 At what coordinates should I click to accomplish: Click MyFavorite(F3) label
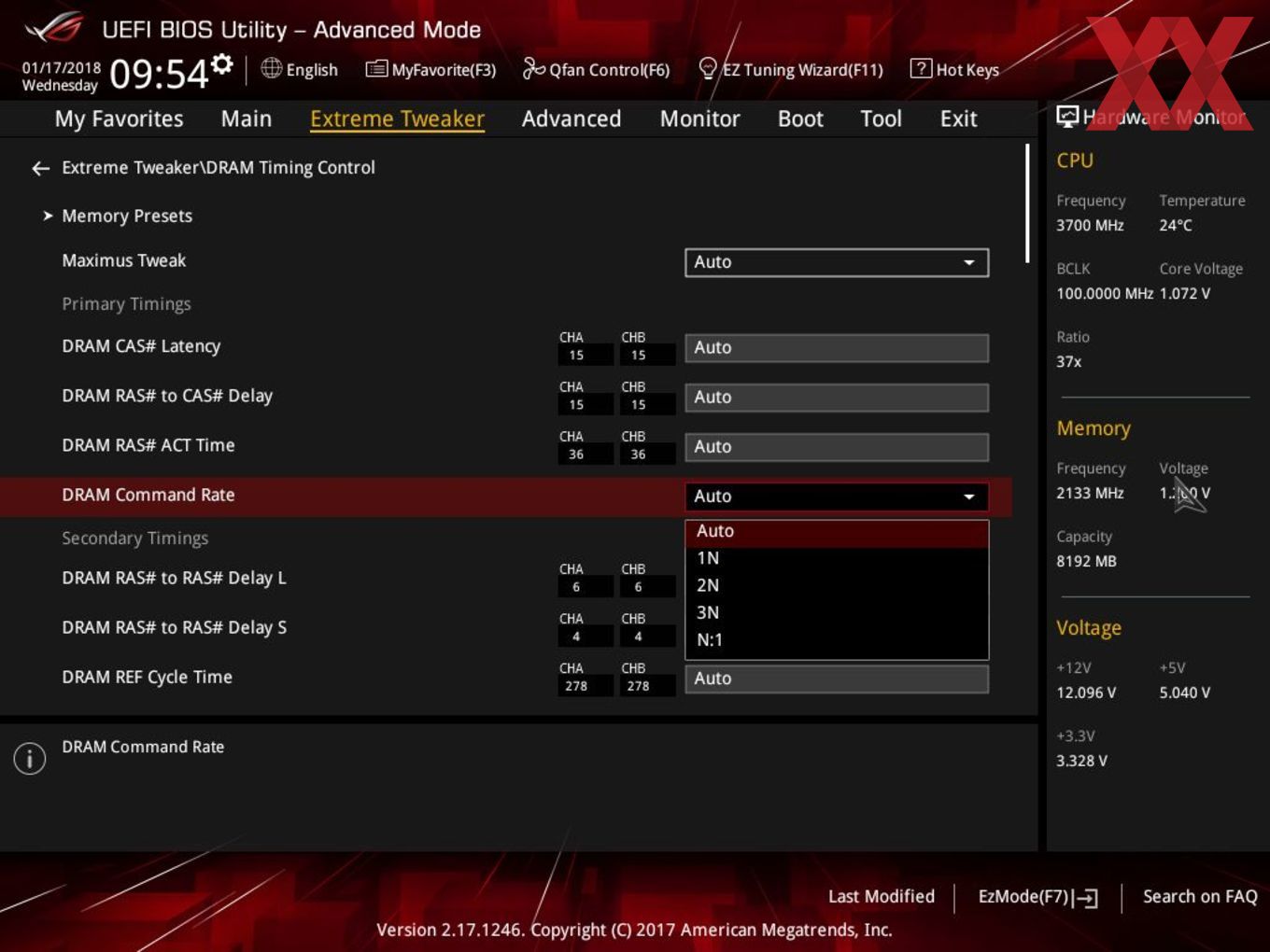444,70
